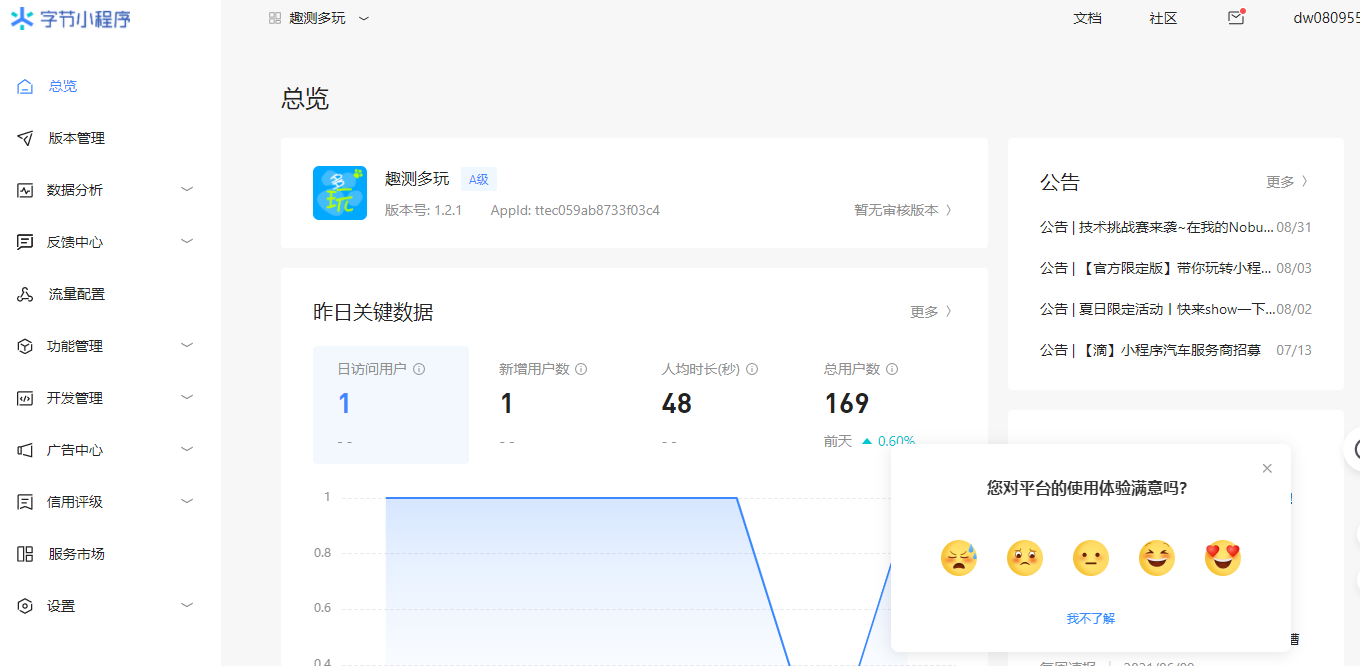
Task: Open 文档 in the top navigation
Action: 1087,18
